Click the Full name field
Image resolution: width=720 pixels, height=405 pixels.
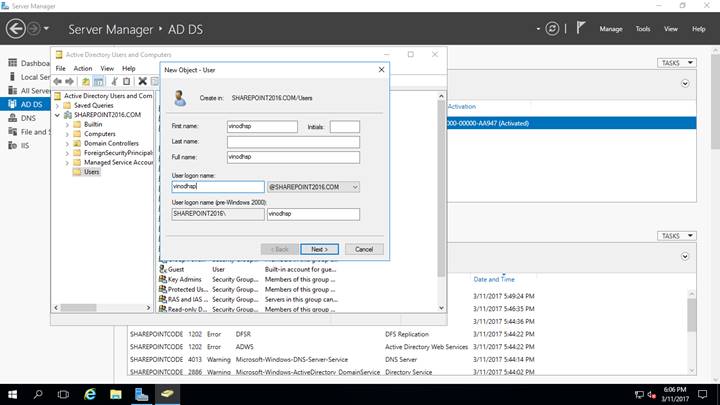tap(293, 157)
